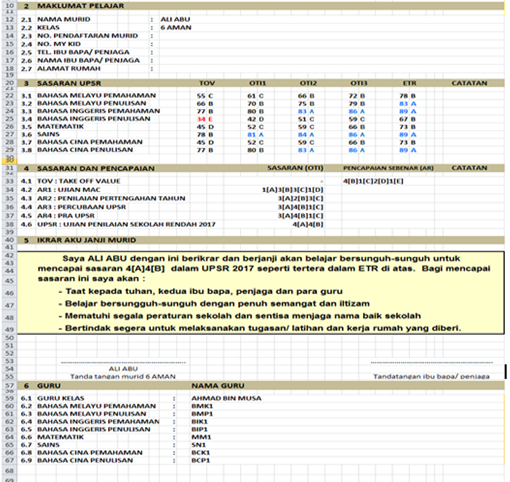The image size is (510, 482).
Task: Click the NO. PENDAFTARAN MURID label
Action: pyautogui.click(x=87, y=36)
